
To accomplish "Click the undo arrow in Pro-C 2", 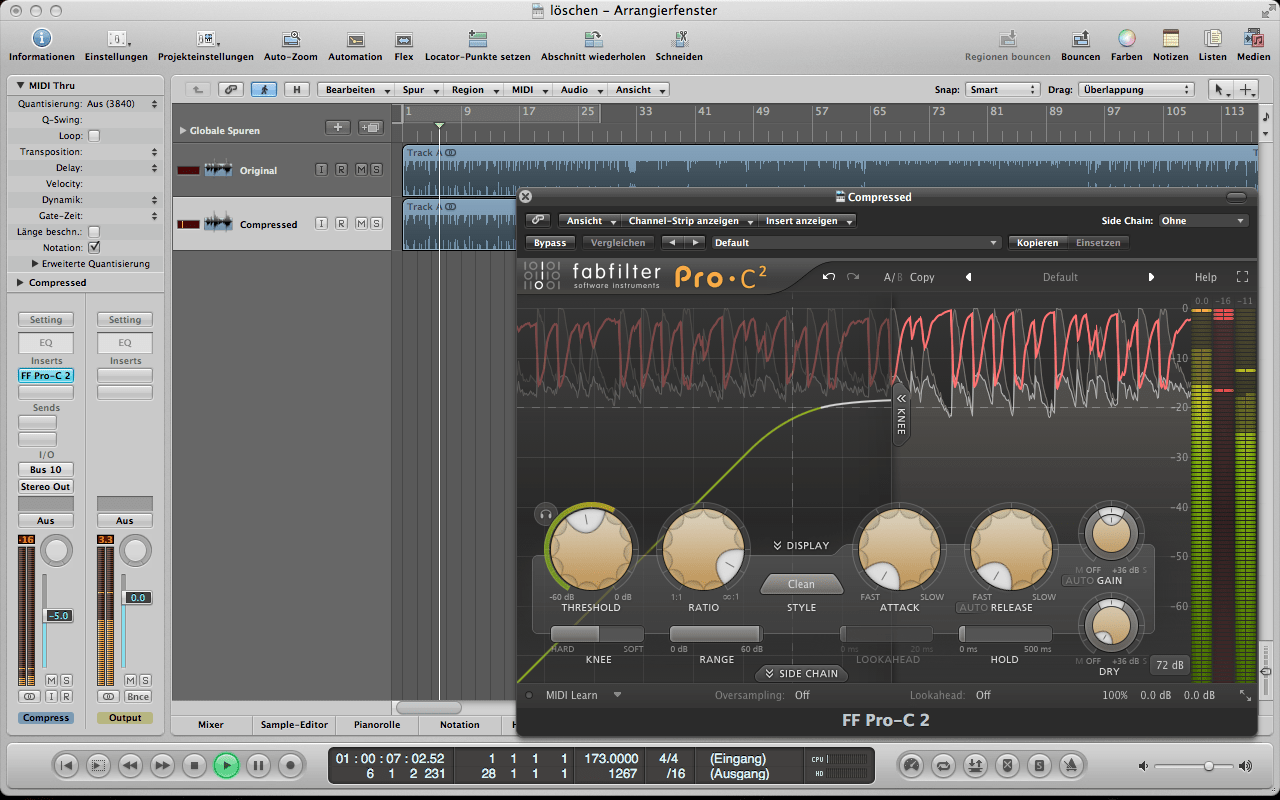I will pos(828,277).
